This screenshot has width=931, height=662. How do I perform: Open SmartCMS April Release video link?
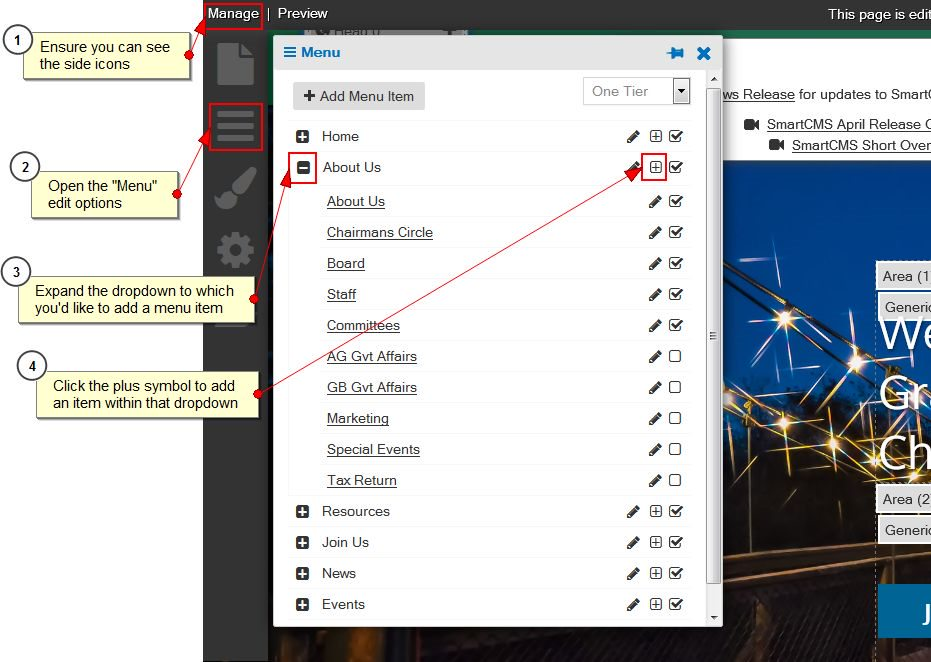point(848,125)
